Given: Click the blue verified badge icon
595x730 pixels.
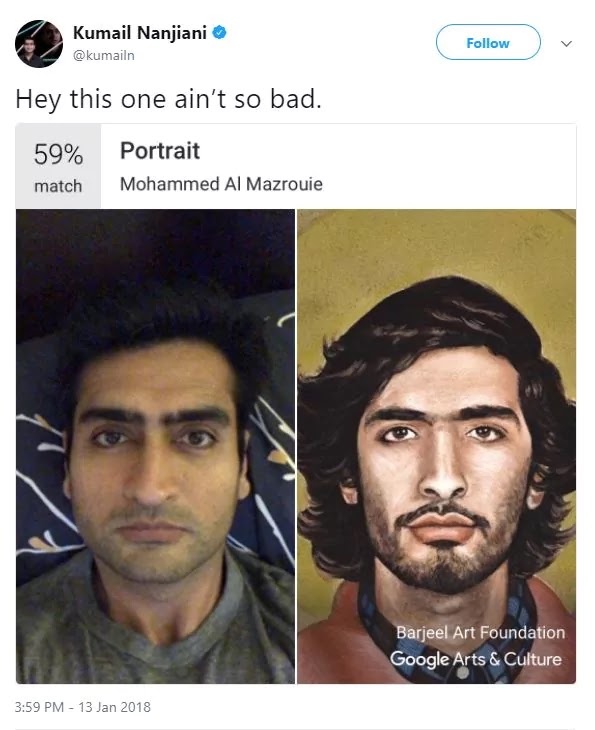Looking at the screenshot, I should coord(219,33).
